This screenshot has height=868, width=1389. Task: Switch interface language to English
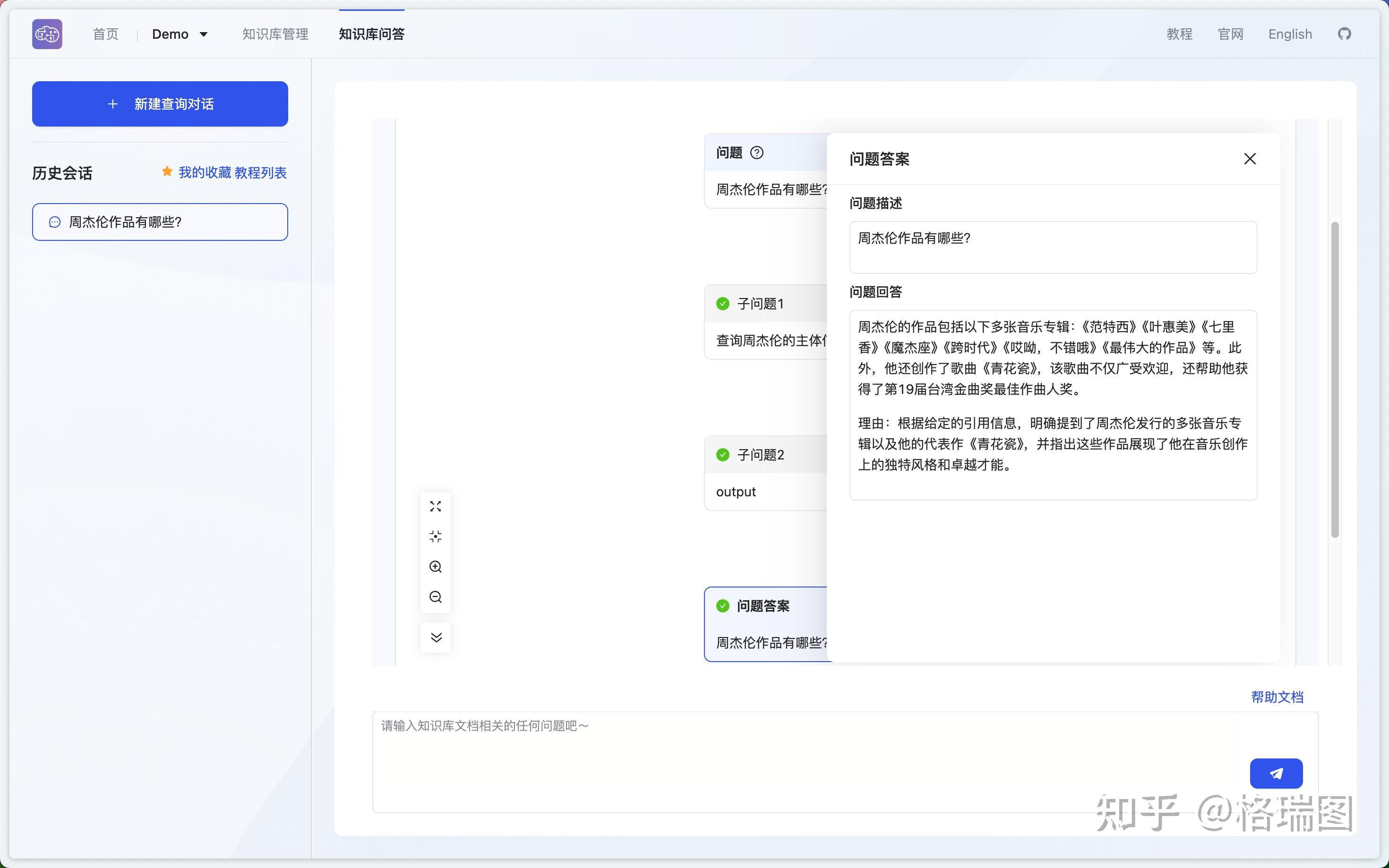coord(1290,34)
